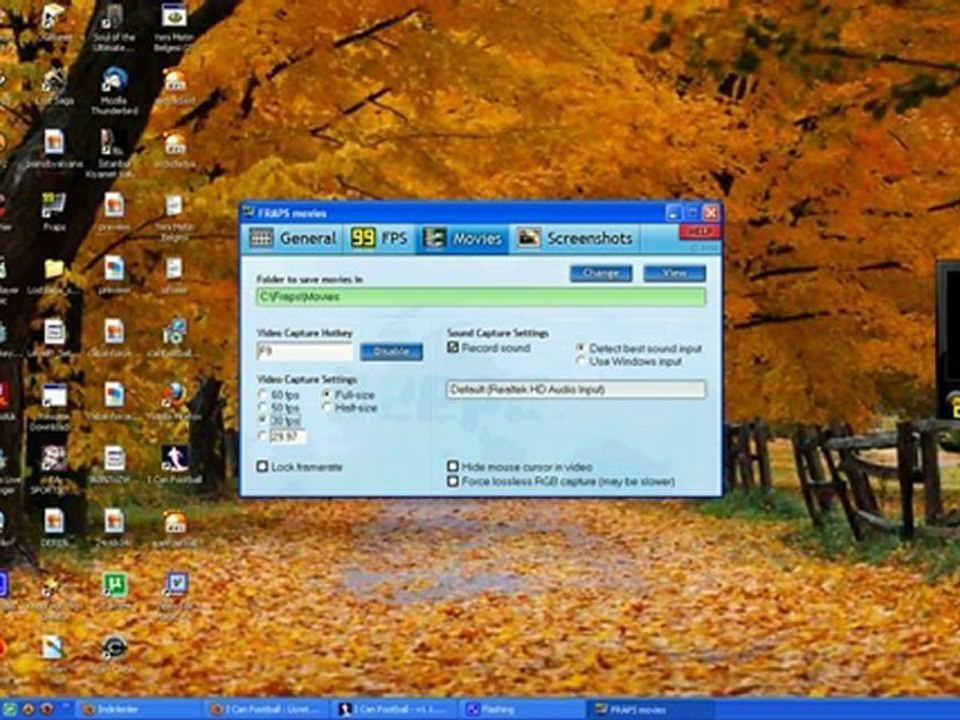The height and width of the screenshot is (720, 960).
Task: Click the Video Capture Hotkey F9 field
Action: pos(304,351)
